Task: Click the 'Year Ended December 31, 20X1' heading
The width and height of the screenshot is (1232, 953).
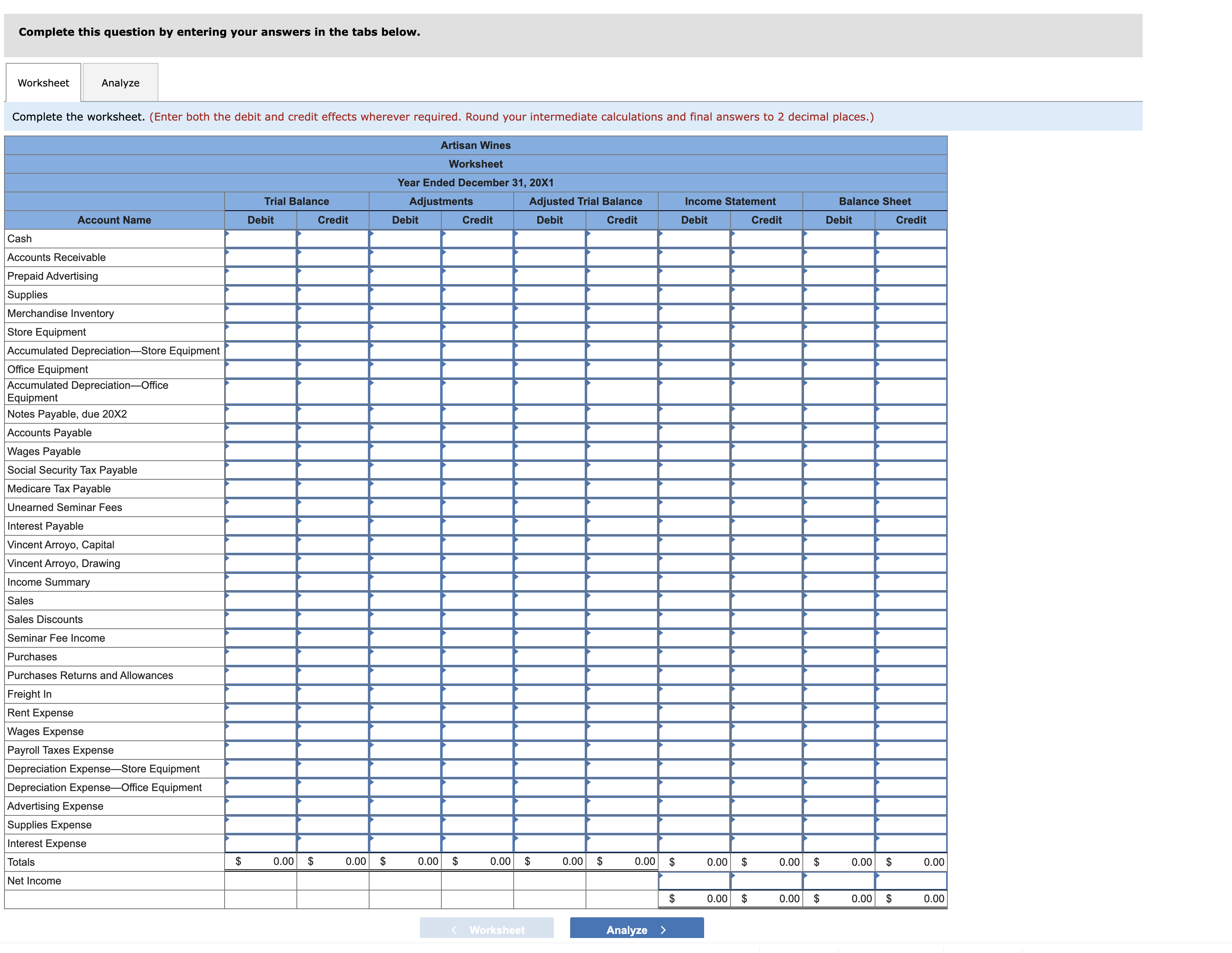Action: click(475, 183)
